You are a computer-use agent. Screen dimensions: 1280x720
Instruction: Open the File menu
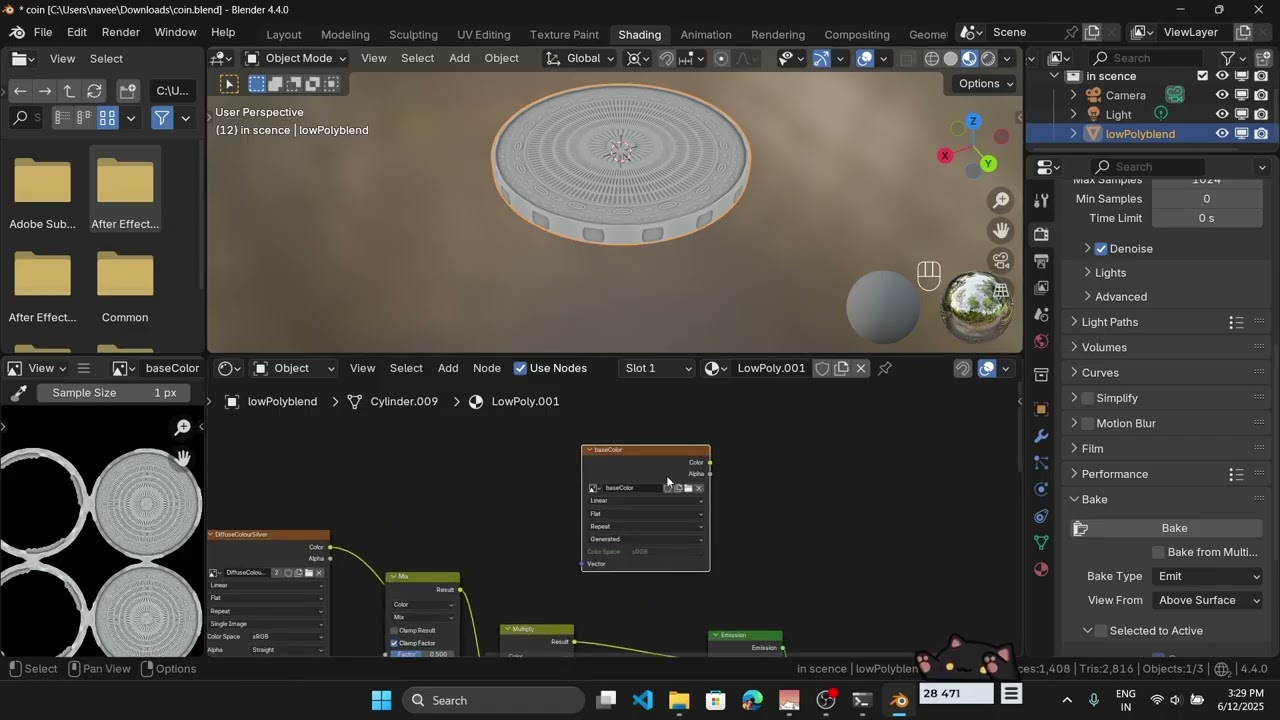pyautogui.click(x=43, y=32)
